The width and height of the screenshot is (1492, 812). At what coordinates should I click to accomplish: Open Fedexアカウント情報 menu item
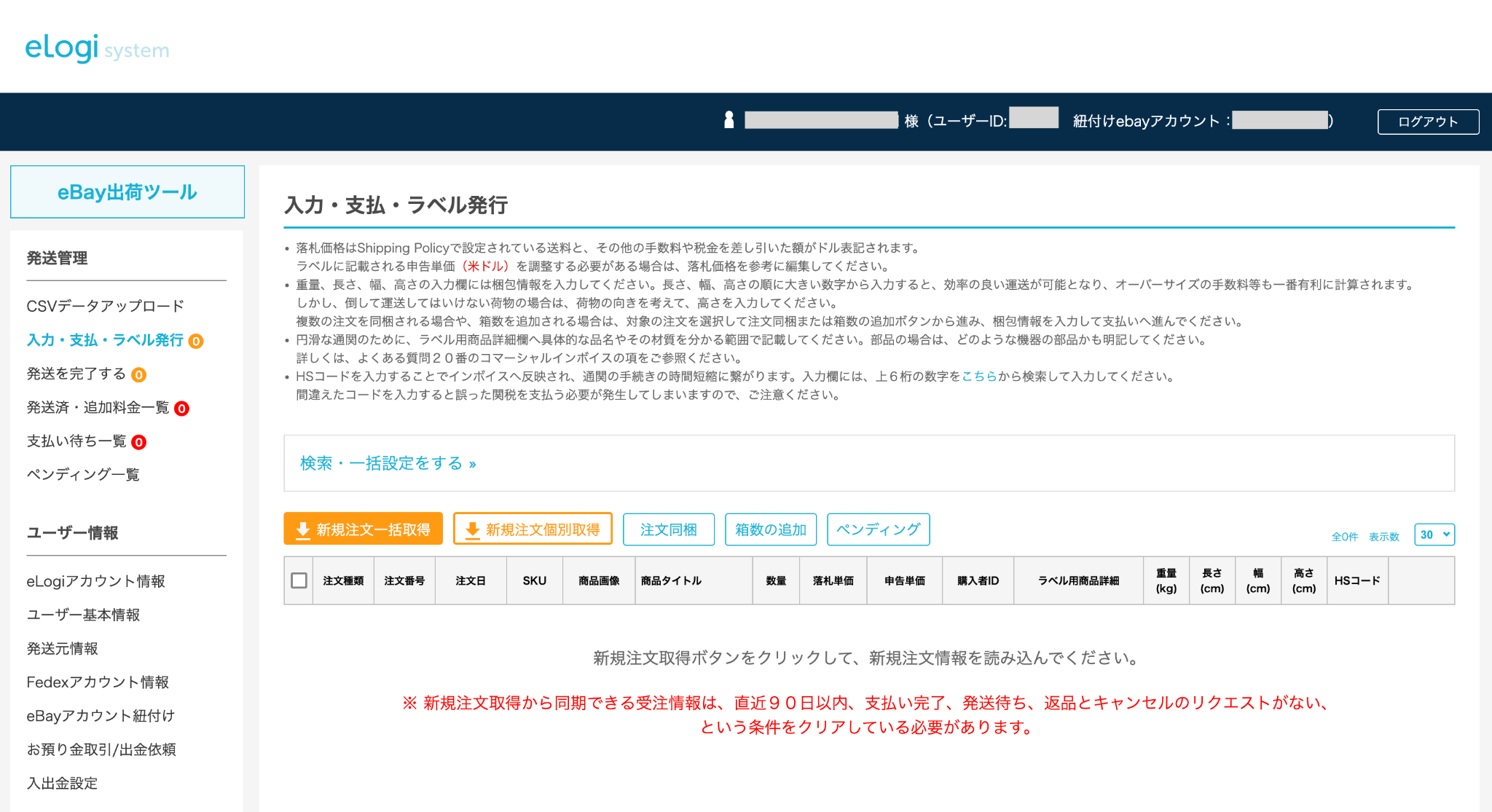(x=98, y=682)
